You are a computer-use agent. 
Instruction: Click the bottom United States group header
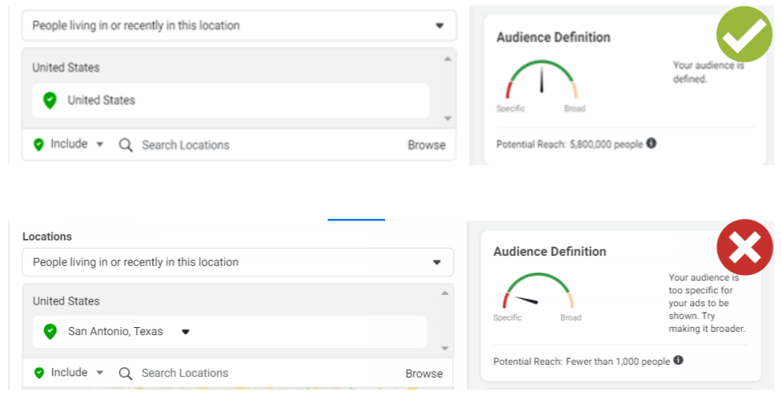[x=66, y=301]
